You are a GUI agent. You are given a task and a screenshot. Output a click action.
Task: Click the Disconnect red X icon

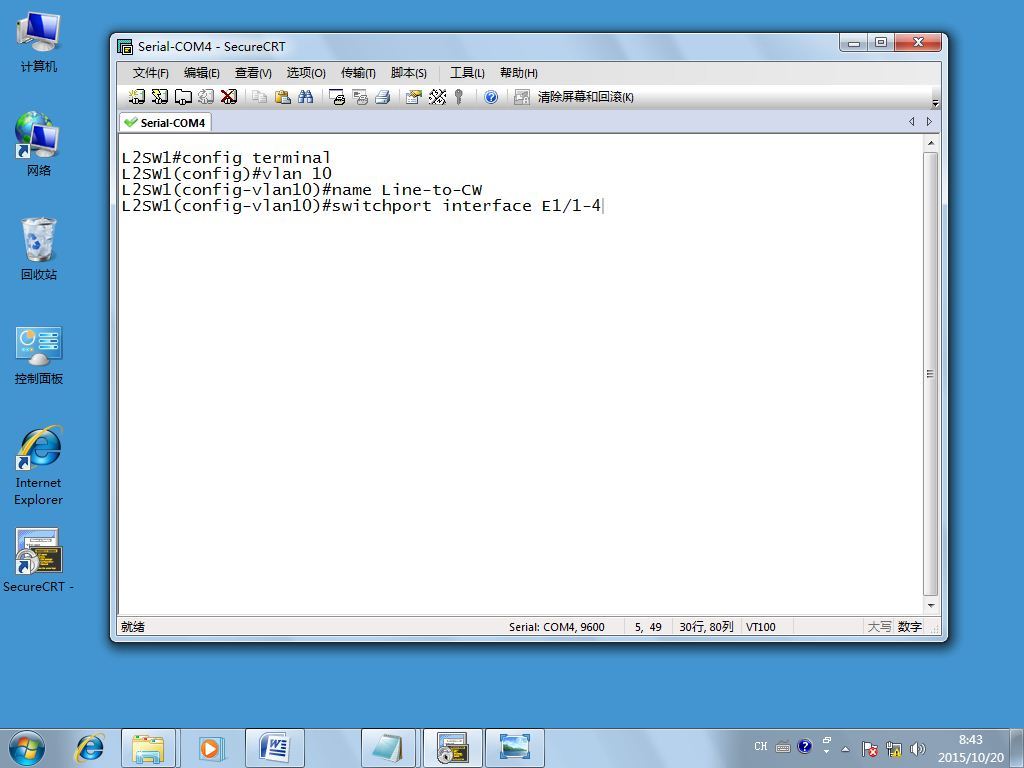[x=229, y=97]
